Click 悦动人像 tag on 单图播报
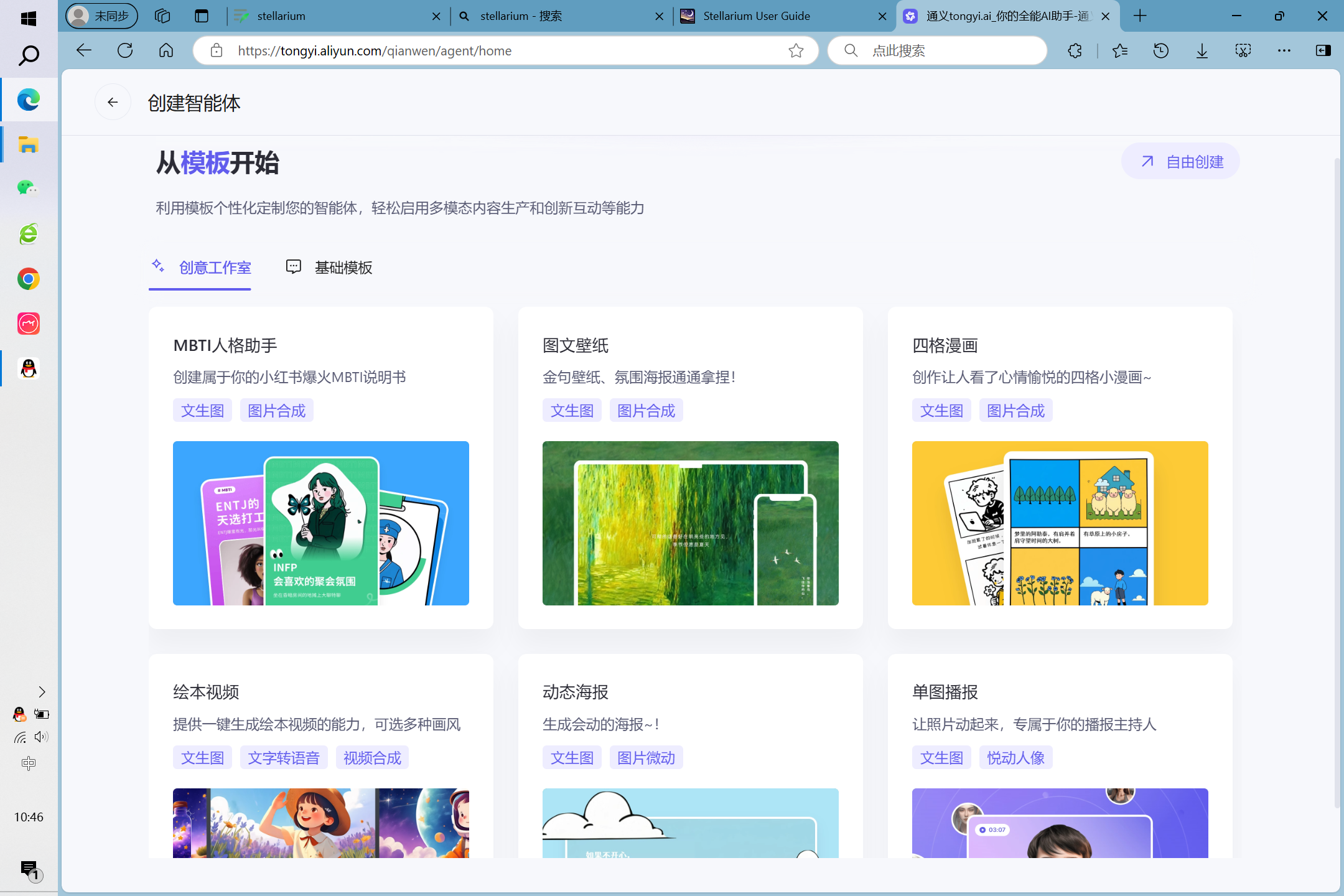1344x896 pixels. pyautogui.click(x=1015, y=758)
